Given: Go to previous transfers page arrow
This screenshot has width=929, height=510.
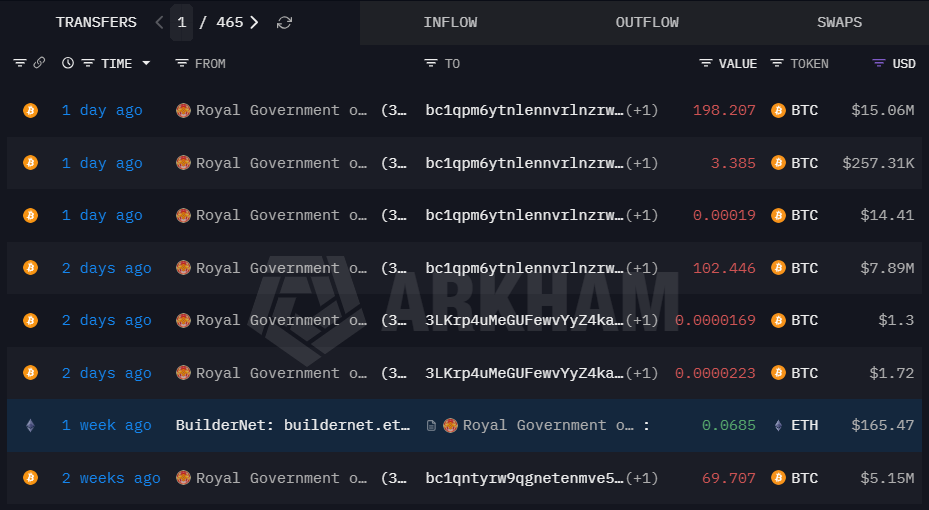Looking at the screenshot, I should point(159,23).
